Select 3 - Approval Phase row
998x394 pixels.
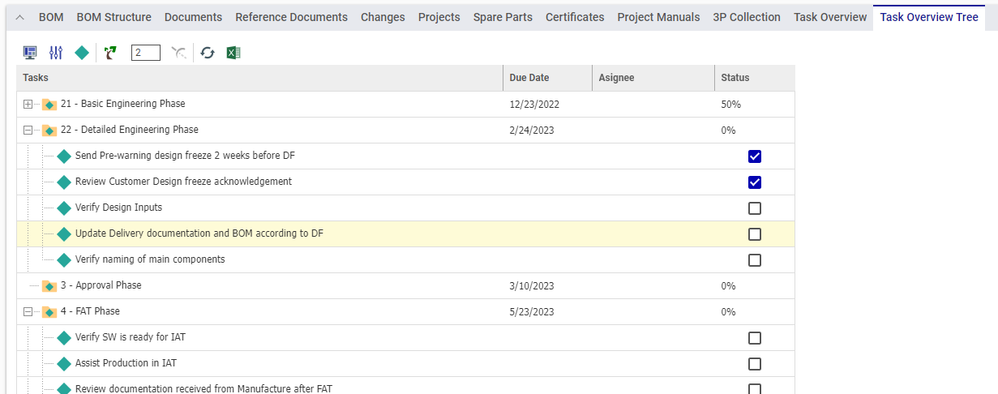(405, 286)
